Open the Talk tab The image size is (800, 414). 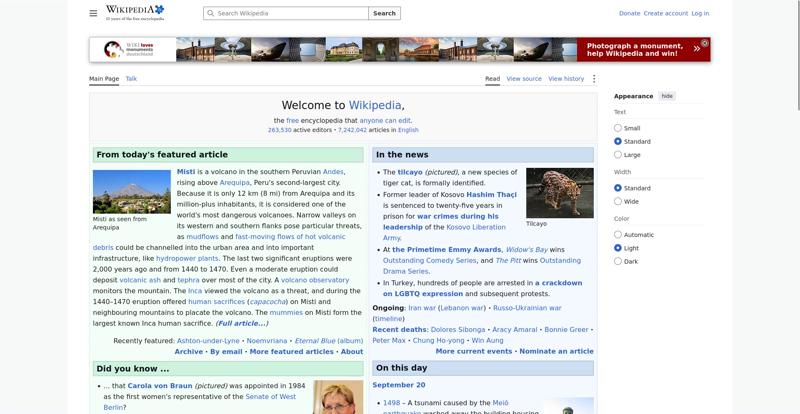pos(131,79)
